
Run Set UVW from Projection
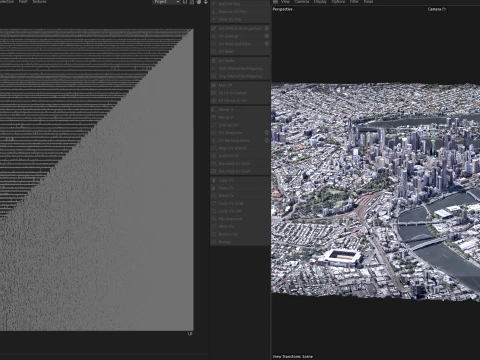pyautogui.click(x=237, y=29)
